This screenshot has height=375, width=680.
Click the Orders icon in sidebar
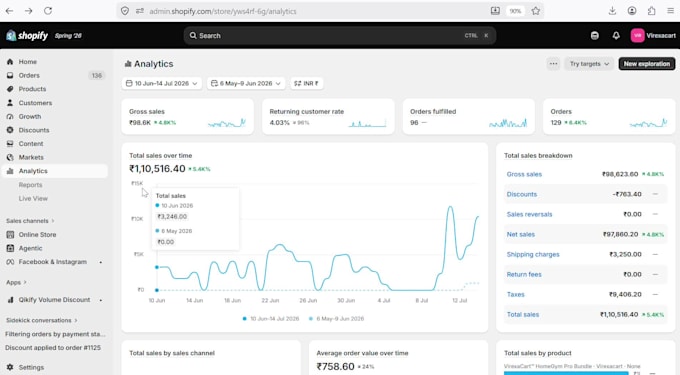coord(10,75)
